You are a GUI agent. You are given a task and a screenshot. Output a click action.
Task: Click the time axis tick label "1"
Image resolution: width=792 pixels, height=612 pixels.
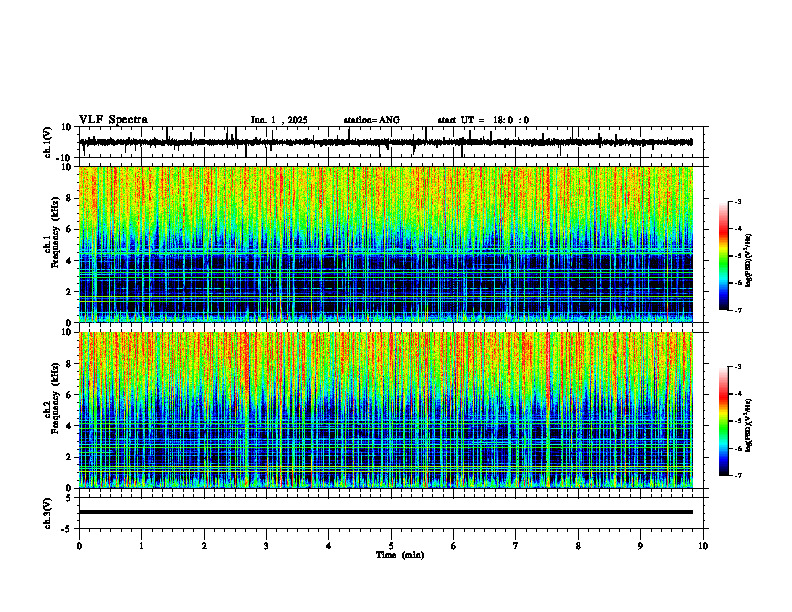141,546
